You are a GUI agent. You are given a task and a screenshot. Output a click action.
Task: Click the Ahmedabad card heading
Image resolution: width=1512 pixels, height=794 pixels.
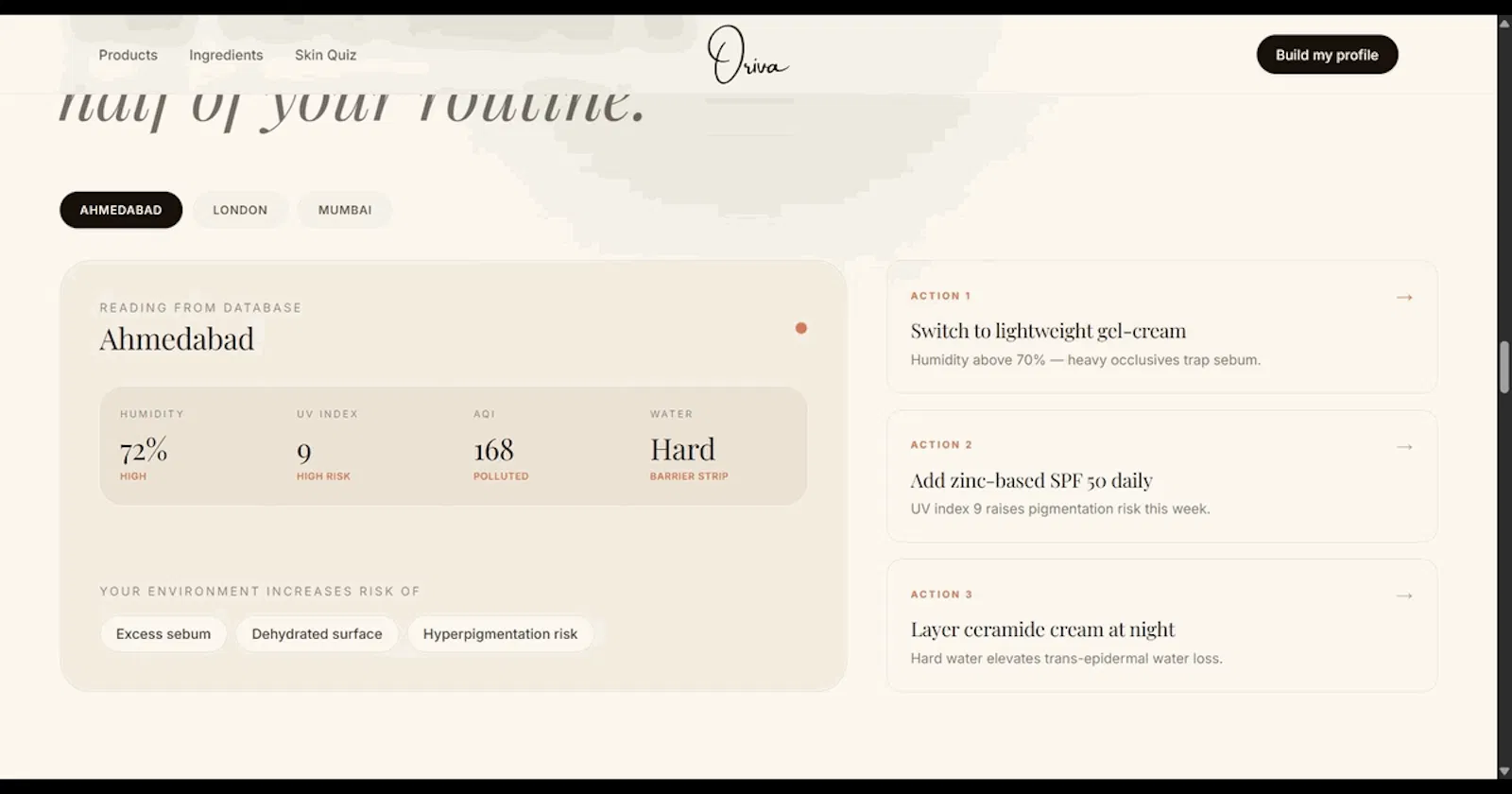pyautogui.click(x=177, y=339)
